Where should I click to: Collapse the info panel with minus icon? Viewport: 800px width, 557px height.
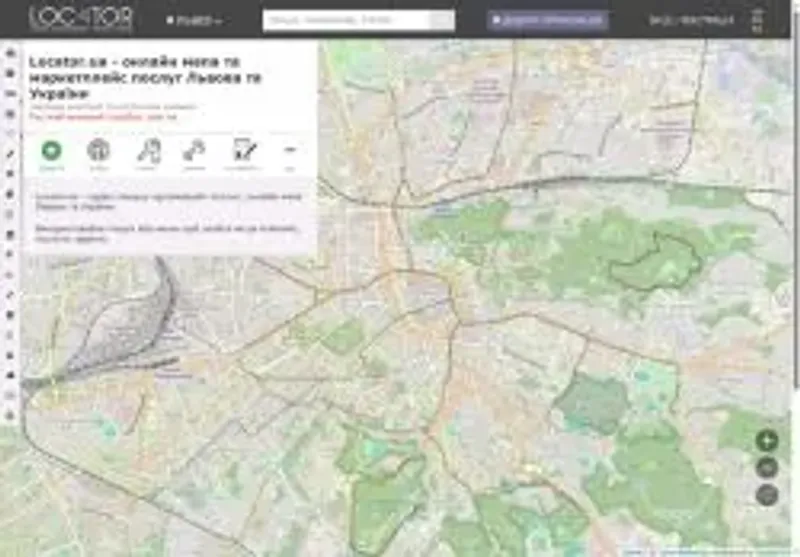[290, 150]
